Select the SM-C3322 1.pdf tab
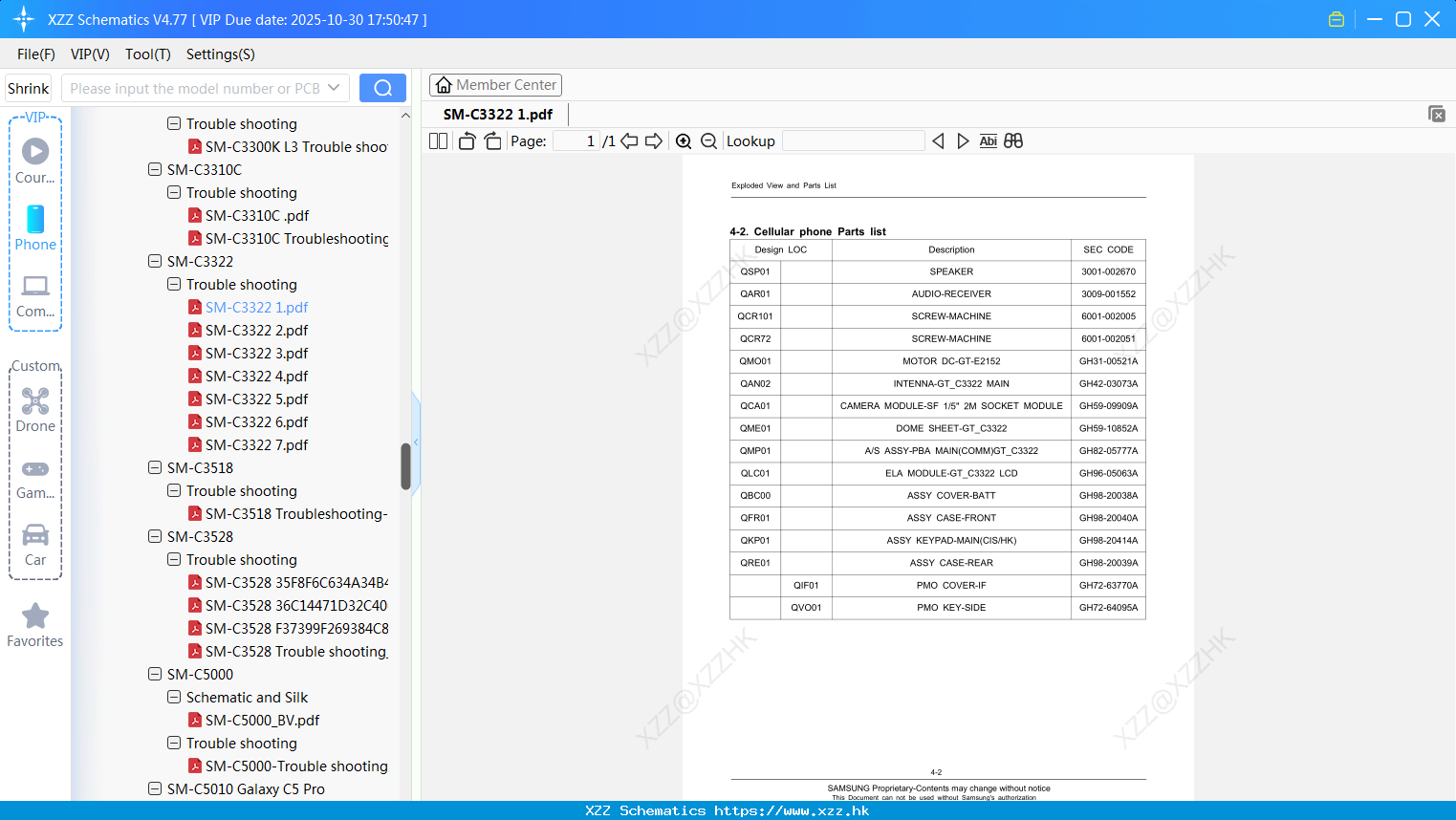This screenshot has width=1456, height=820. [x=498, y=114]
